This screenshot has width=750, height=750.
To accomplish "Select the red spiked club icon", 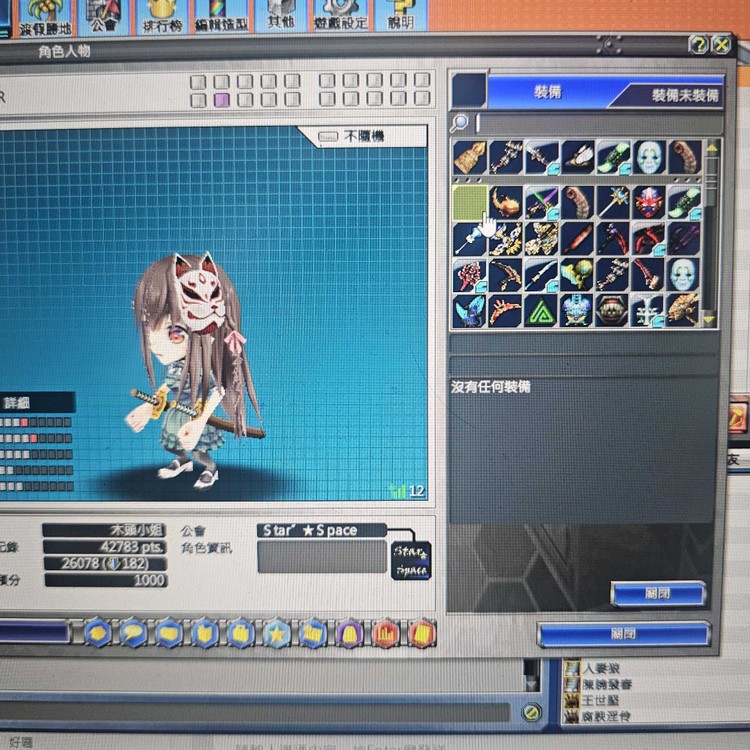I will tap(649, 274).
